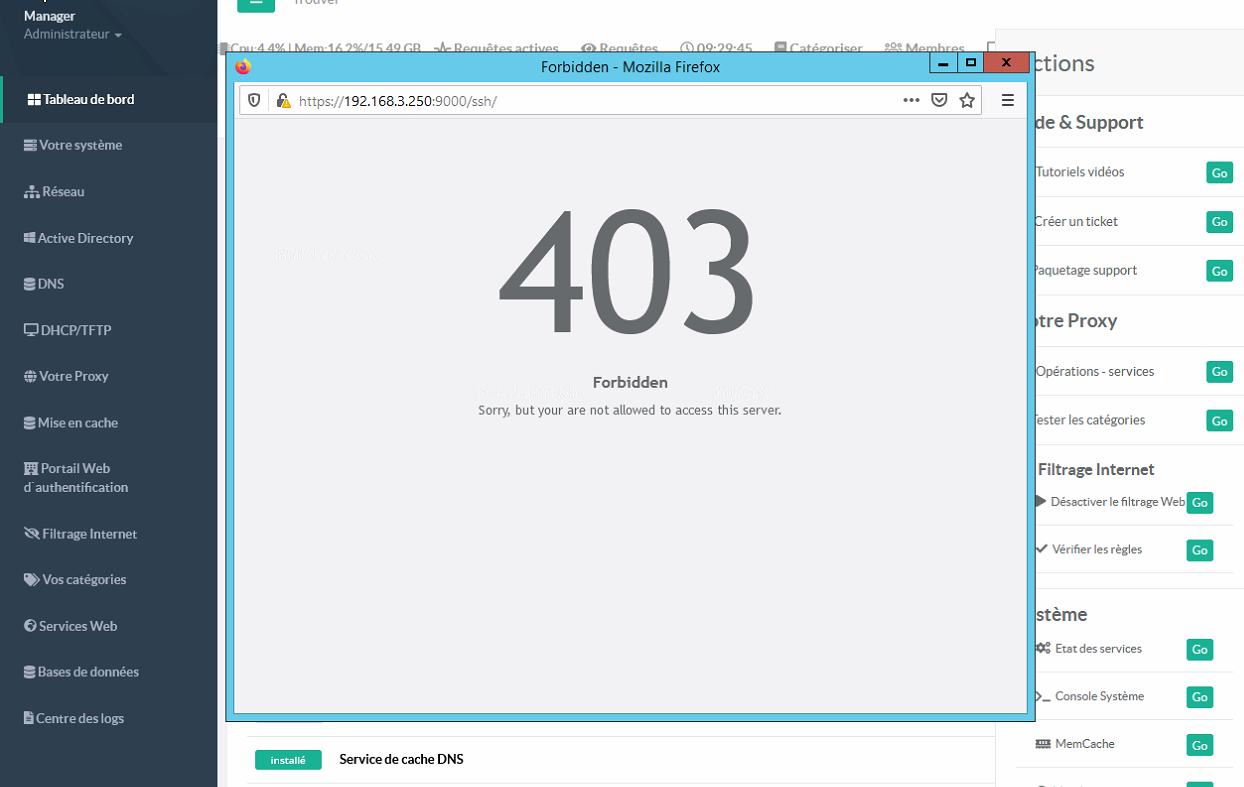
Task: Open the page actions three-dots menu
Action: point(911,100)
